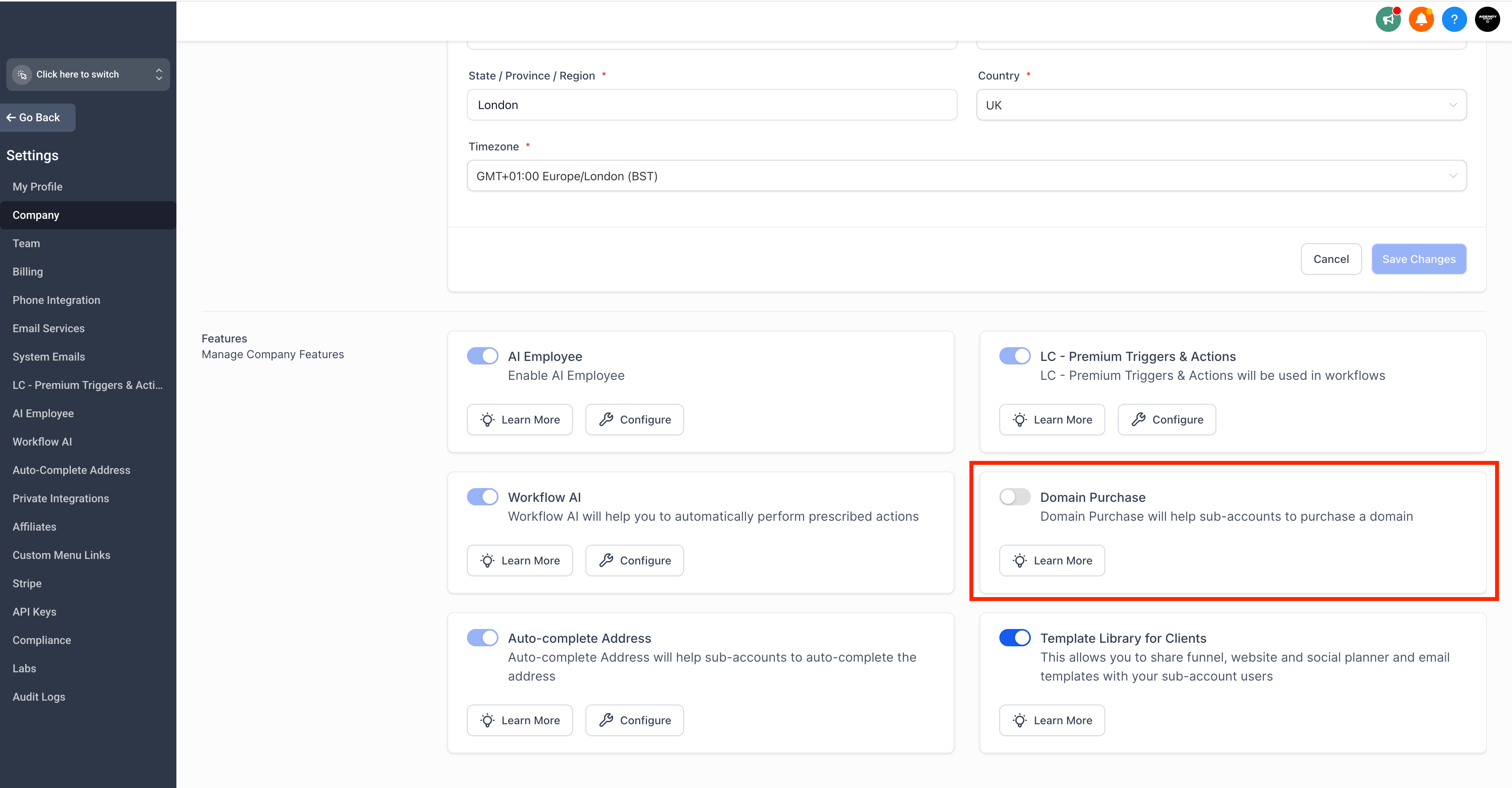The width and height of the screenshot is (1512, 788).
Task: Go to Audit Logs in sidebar
Action: [39, 696]
